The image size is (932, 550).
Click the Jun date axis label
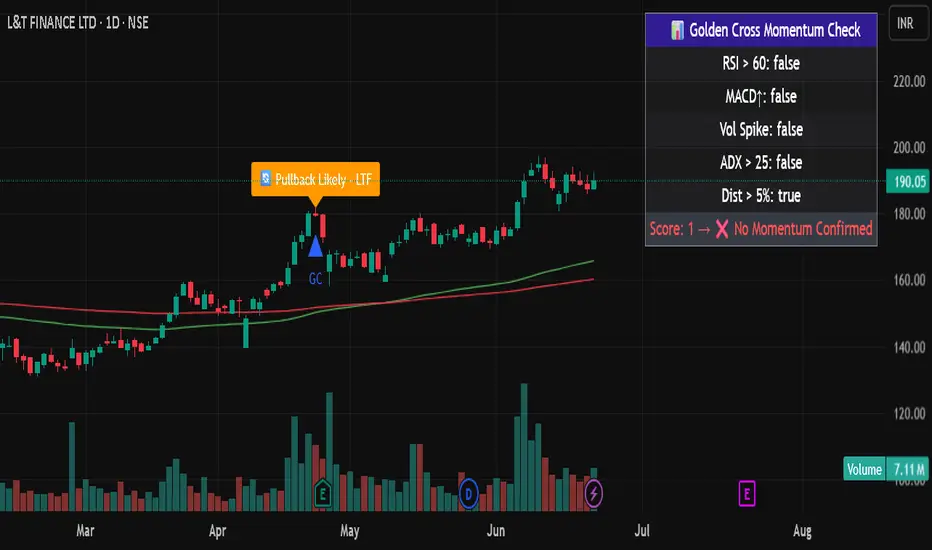point(496,530)
